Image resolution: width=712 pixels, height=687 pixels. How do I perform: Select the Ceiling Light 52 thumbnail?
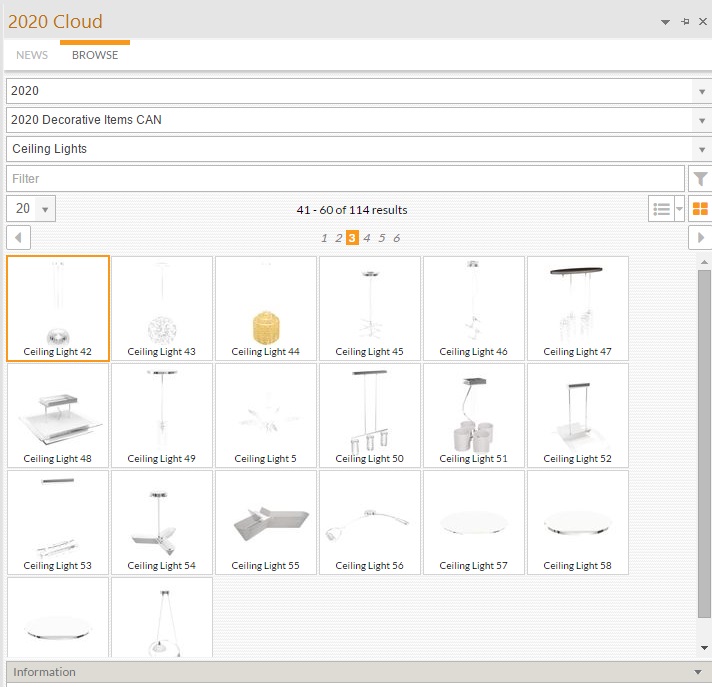pyautogui.click(x=578, y=415)
